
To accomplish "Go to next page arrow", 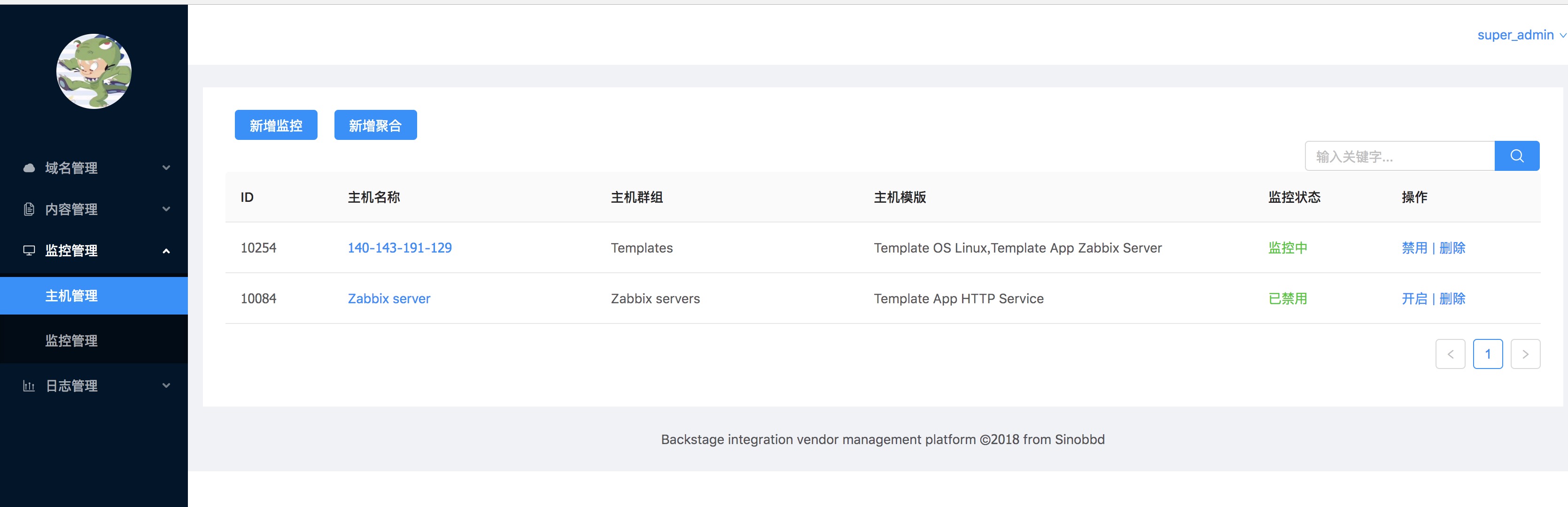I will 1525,354.
